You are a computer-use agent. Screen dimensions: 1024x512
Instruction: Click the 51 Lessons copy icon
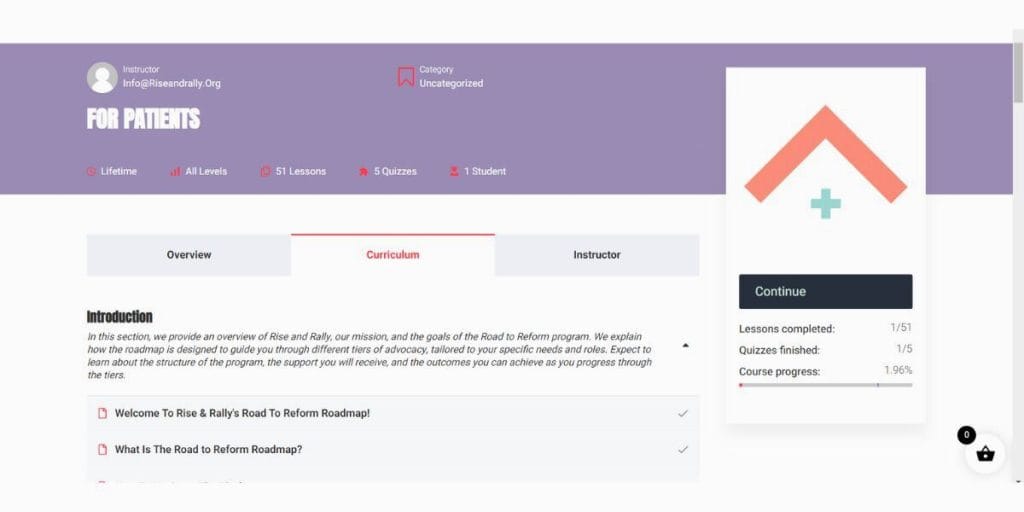(x=265, y=172)
